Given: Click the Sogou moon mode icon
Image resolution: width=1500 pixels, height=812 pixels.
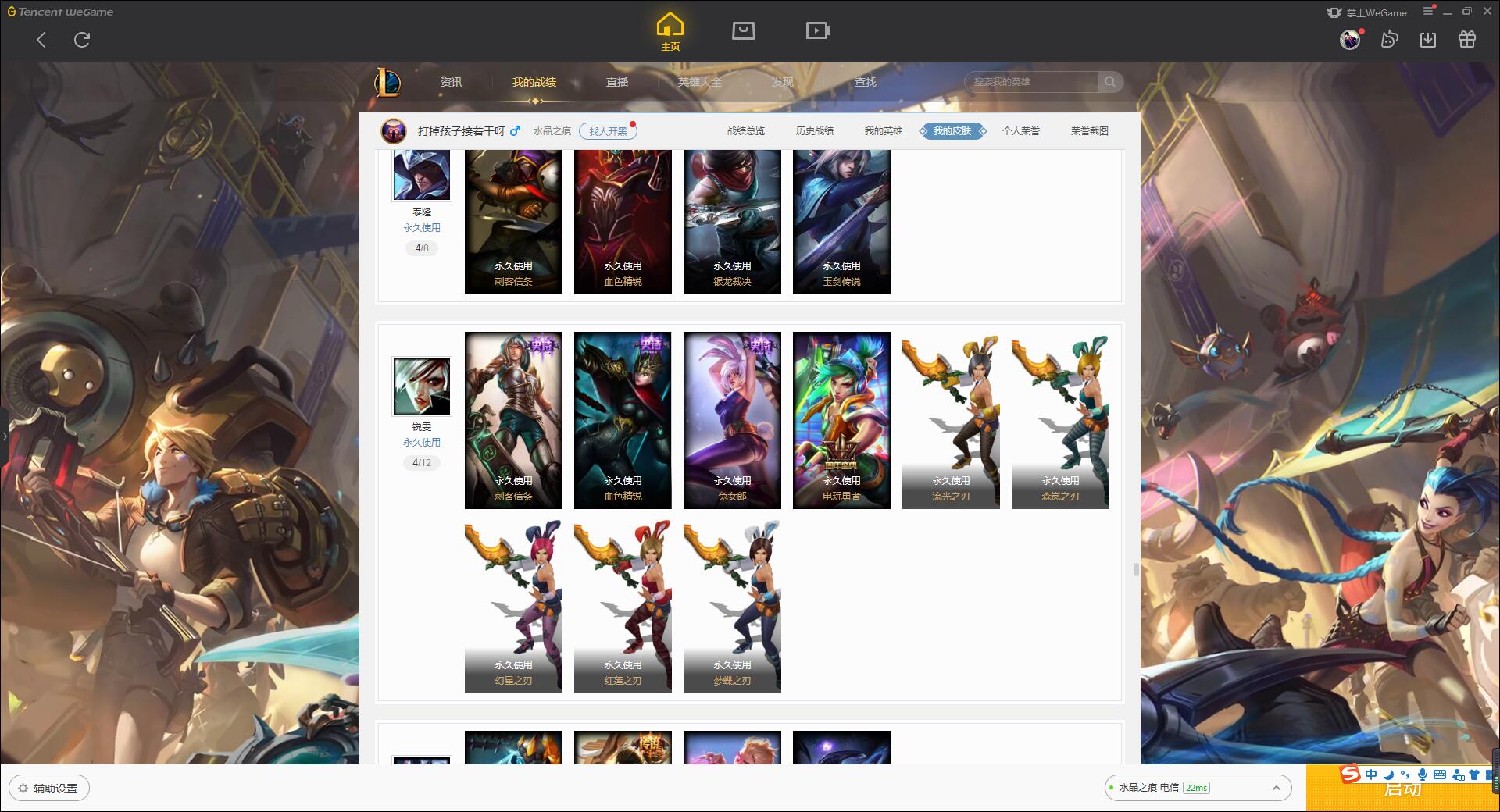Looking at the screenshot, I should coord(1388,775).
